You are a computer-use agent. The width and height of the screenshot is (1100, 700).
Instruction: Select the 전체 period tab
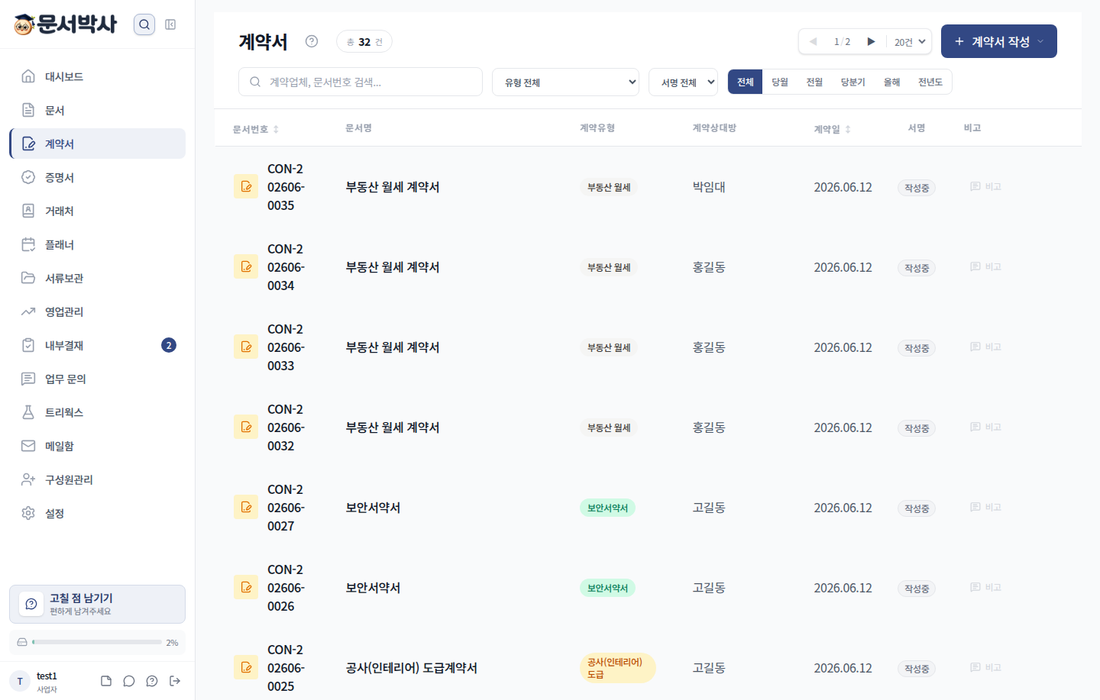[745, 82]
